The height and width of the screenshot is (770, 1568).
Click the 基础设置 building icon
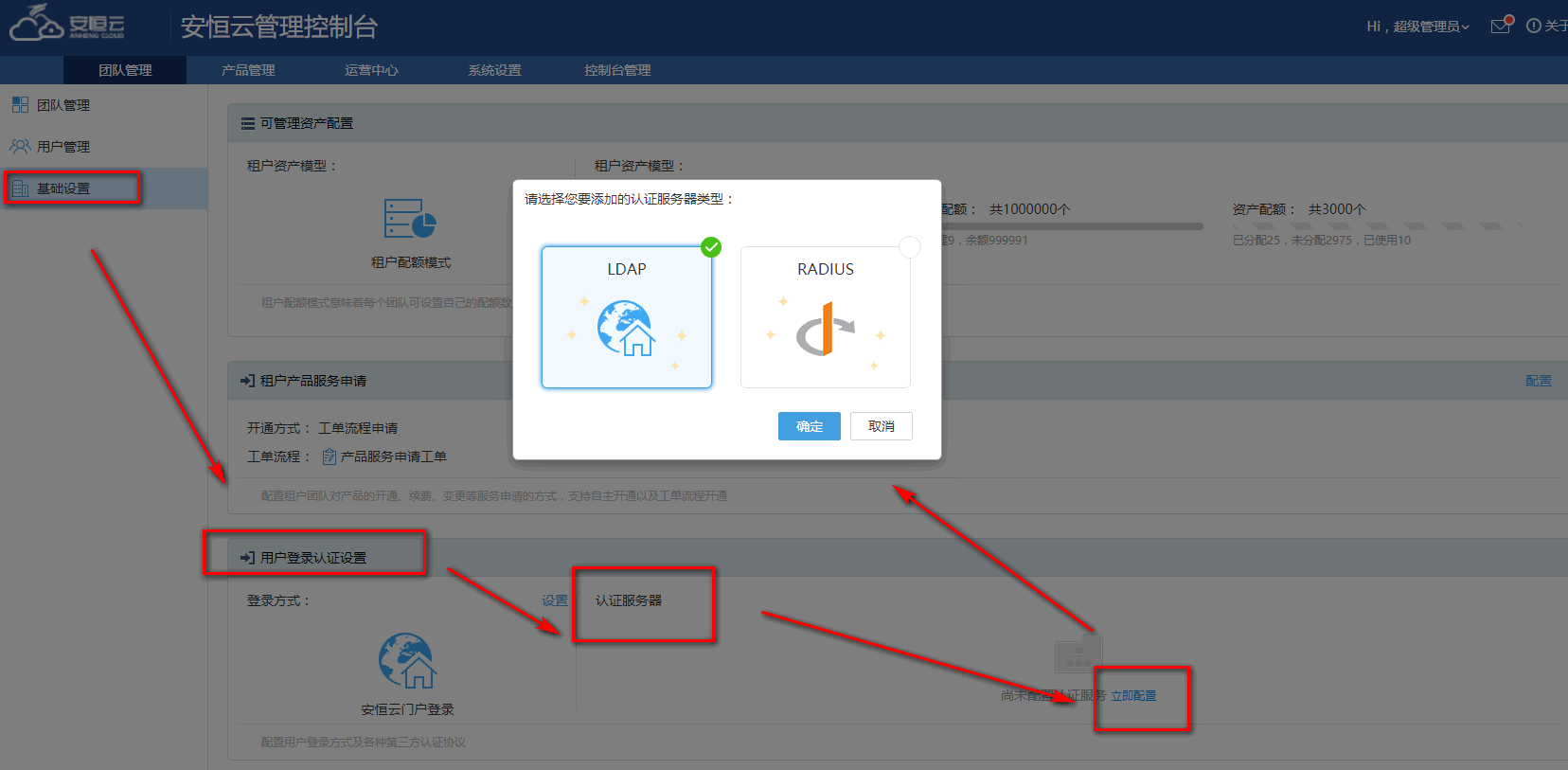20,188
